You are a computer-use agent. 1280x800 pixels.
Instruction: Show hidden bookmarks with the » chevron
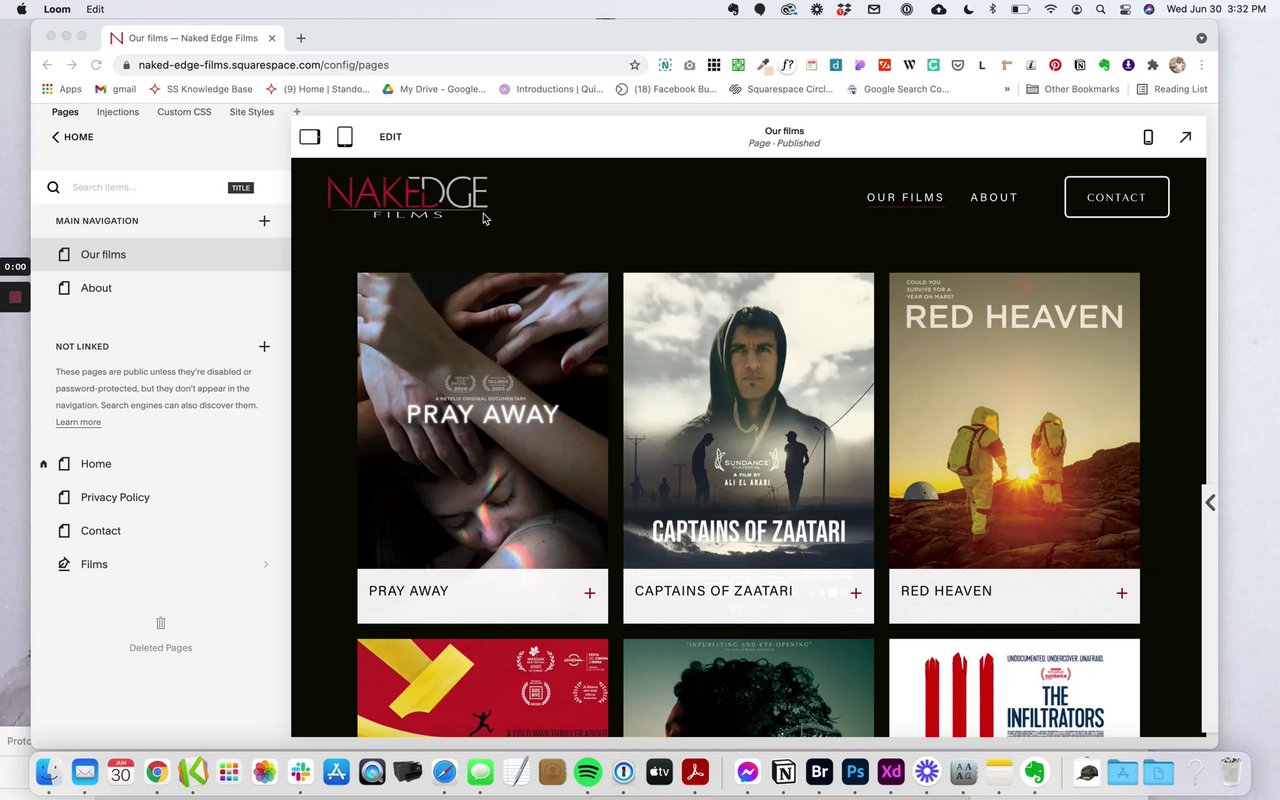click(x=1007, y=89)
